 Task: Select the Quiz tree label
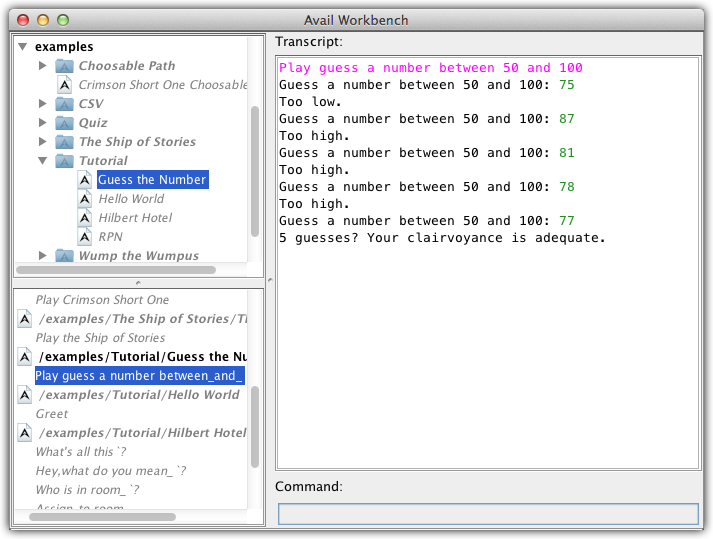[93, 123]
